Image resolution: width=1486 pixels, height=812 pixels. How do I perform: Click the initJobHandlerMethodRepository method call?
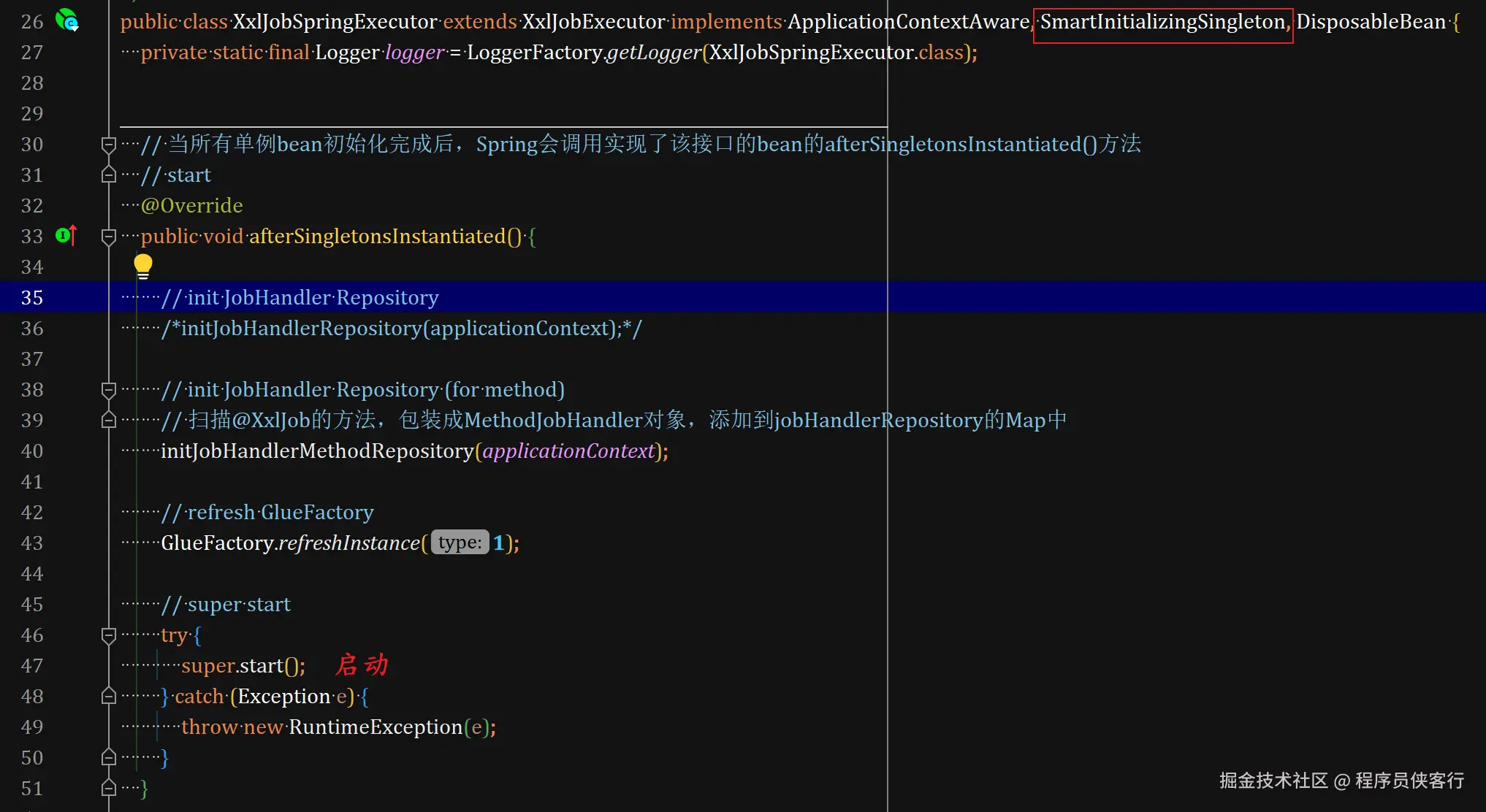click(x=317, y=451)
